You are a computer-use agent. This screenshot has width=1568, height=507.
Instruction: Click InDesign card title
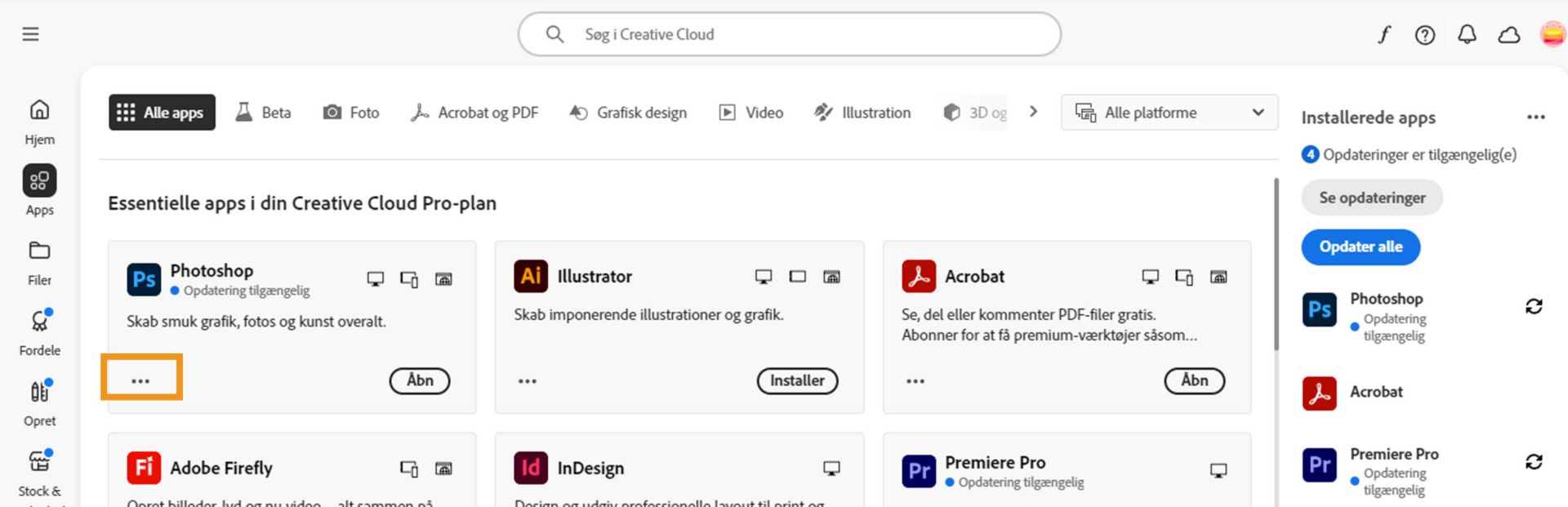(590, 468)
